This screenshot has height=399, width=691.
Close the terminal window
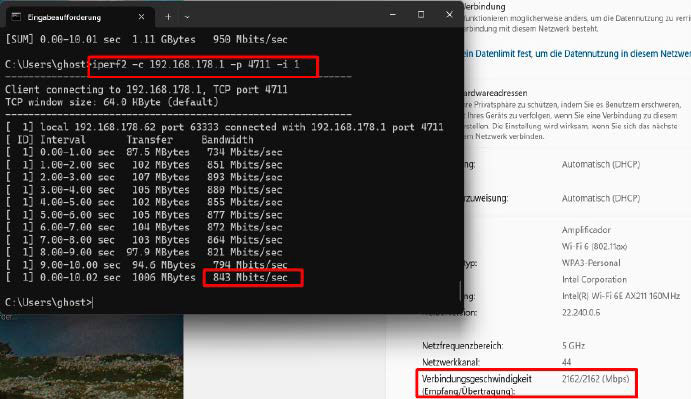coord(449,15)
